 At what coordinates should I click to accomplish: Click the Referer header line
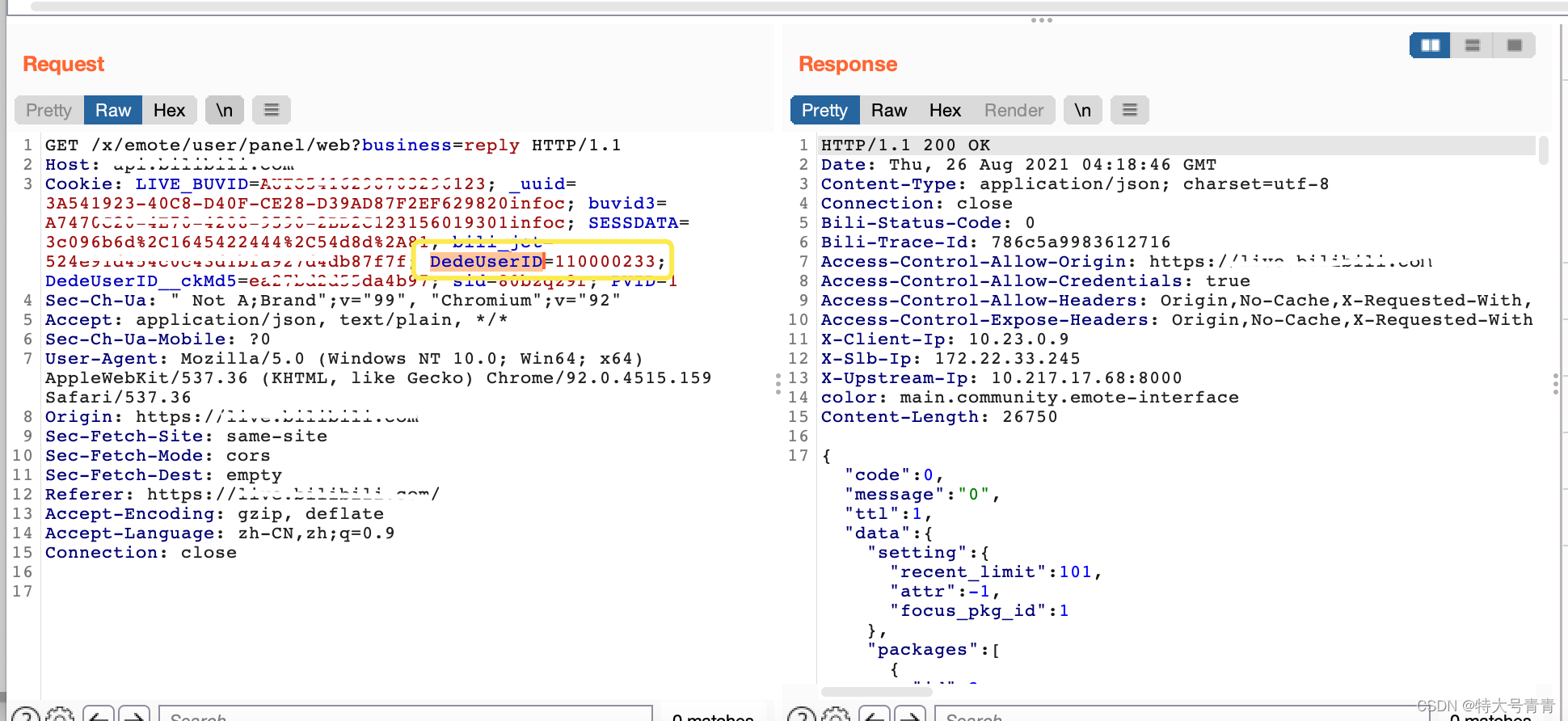pos(242,494)
